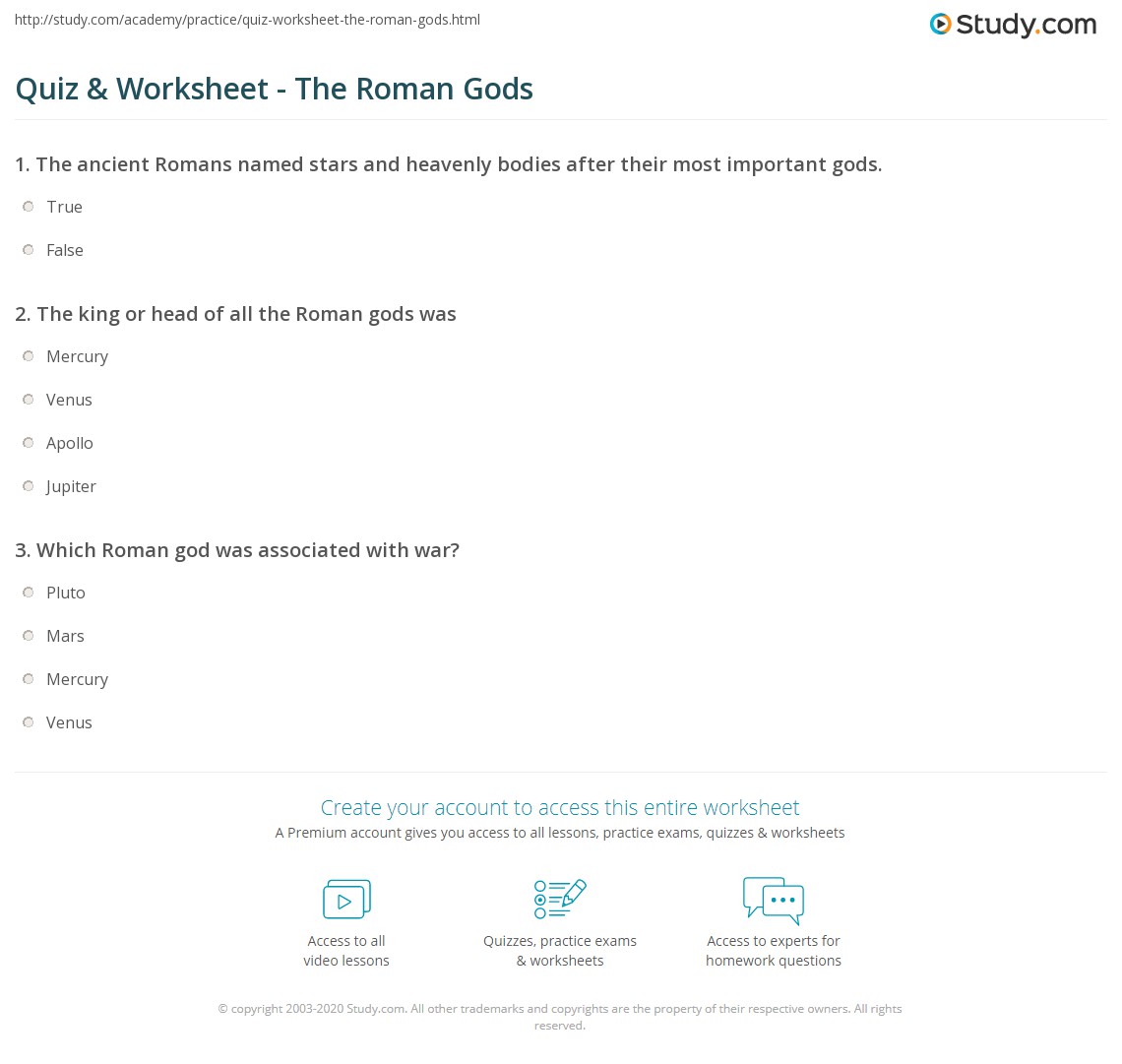1122x1064 pixels.
Task: Pick Venus for question 3
Action: tap(29, 722)
